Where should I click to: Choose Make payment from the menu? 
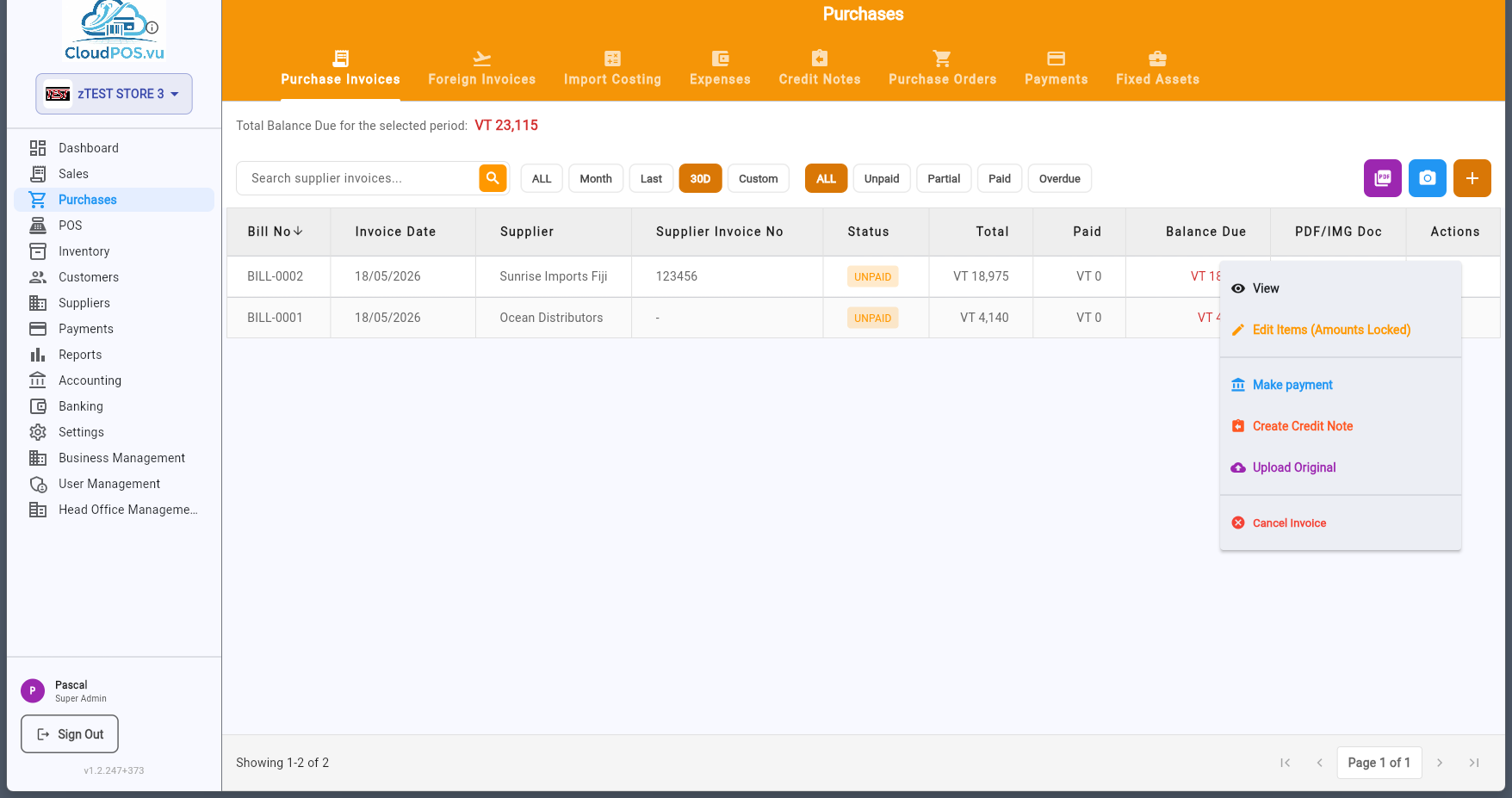coord(1341,385)
